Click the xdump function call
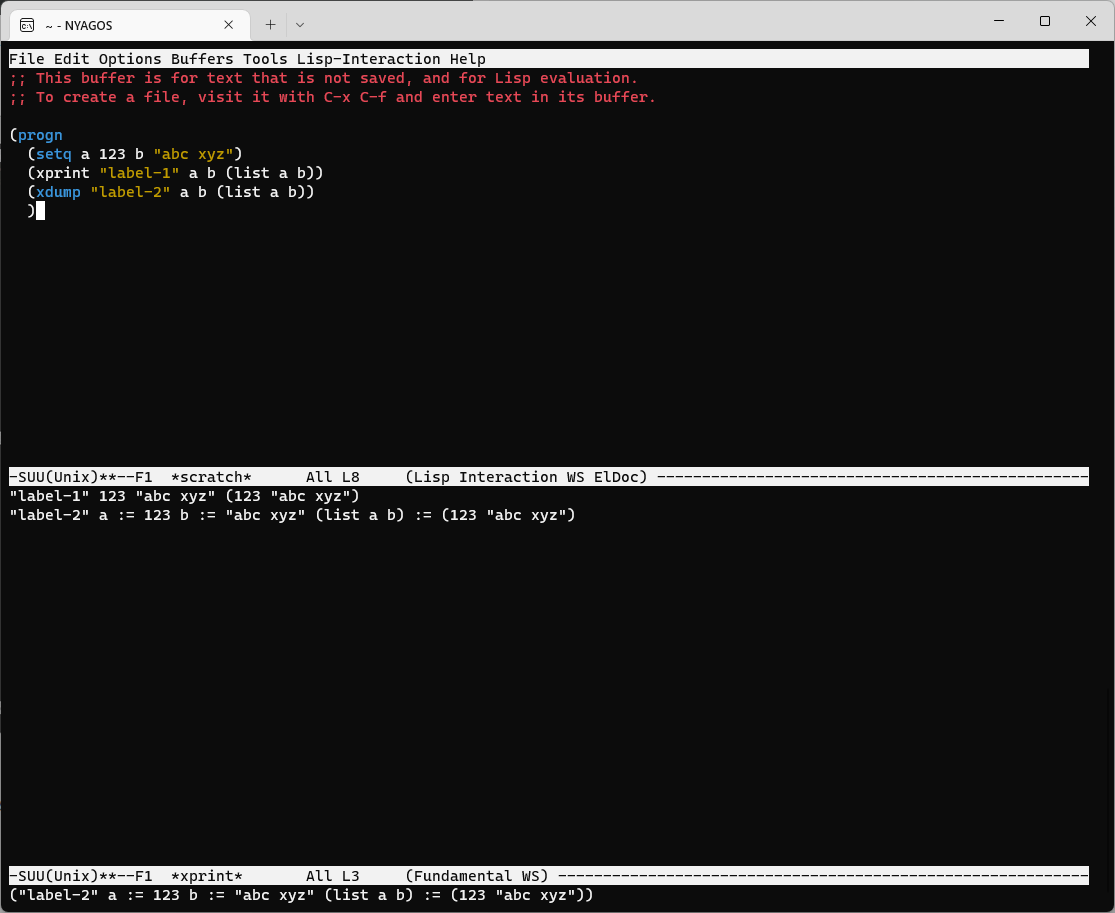Screen dimensions: 1115x913 tap(58, 193)
